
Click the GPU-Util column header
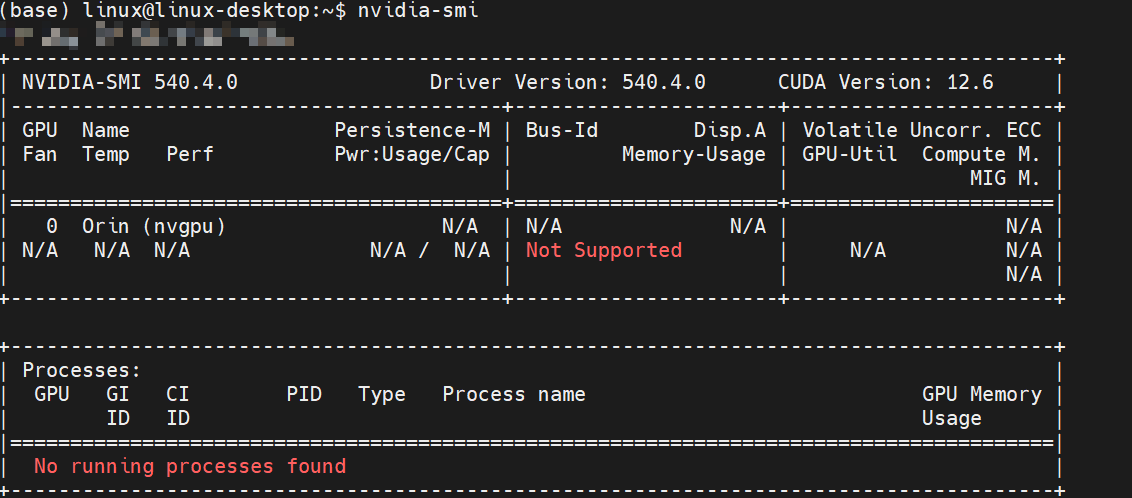click(849, 154)
